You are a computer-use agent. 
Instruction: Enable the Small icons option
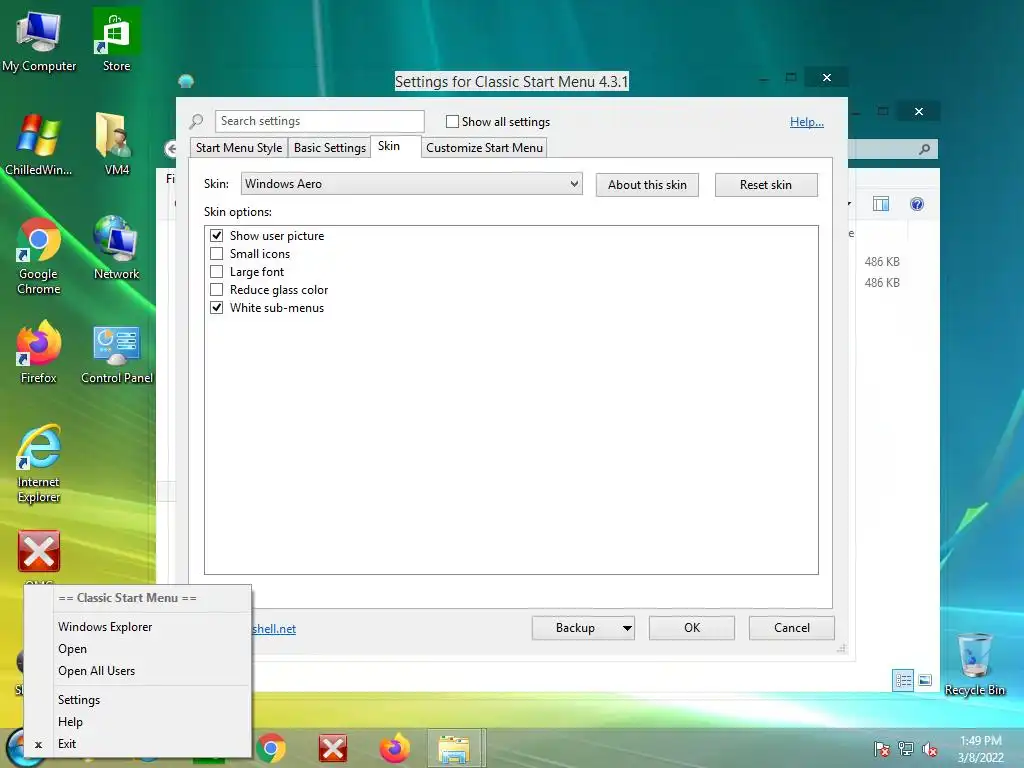coord(217,253)
